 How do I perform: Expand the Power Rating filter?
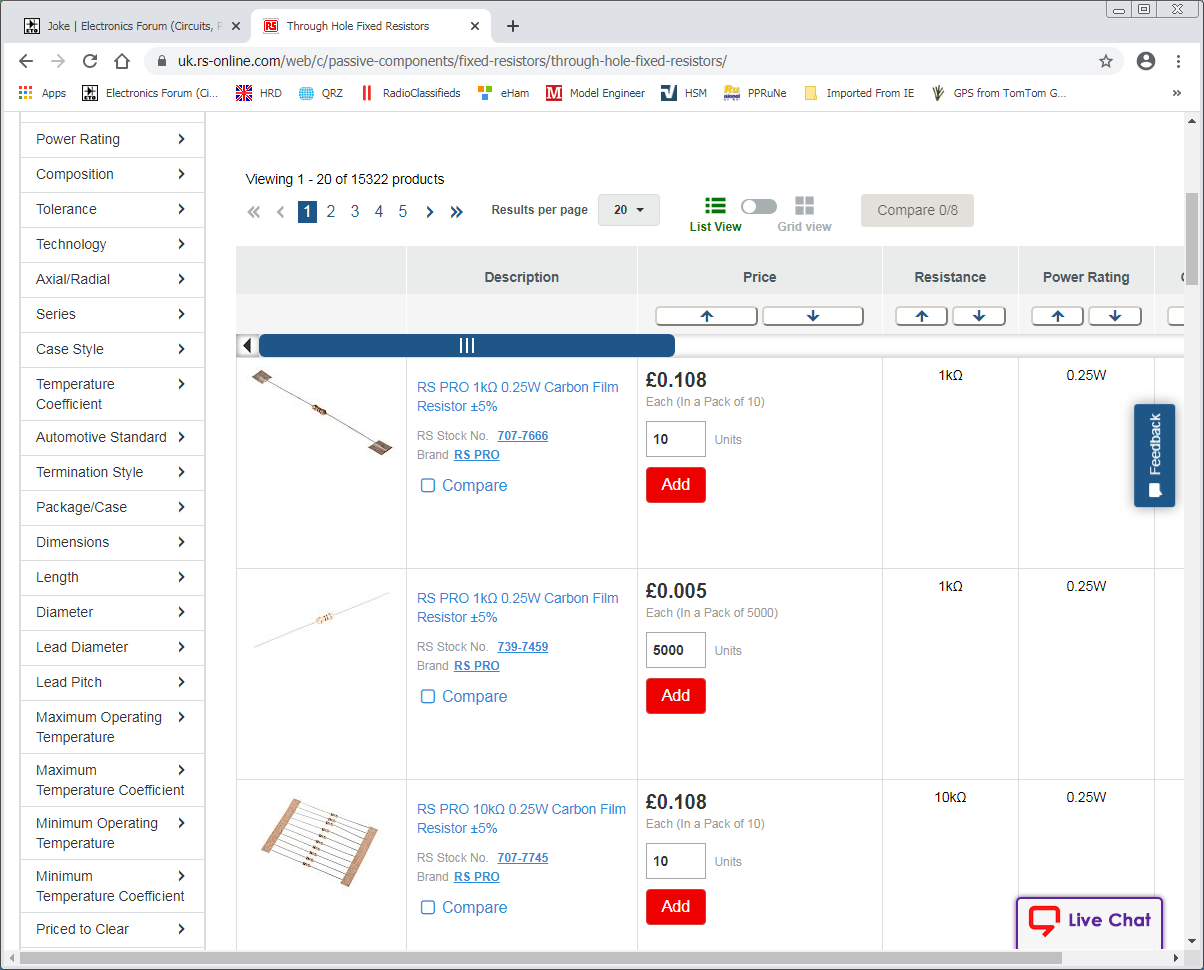click(x=112, y=140)
